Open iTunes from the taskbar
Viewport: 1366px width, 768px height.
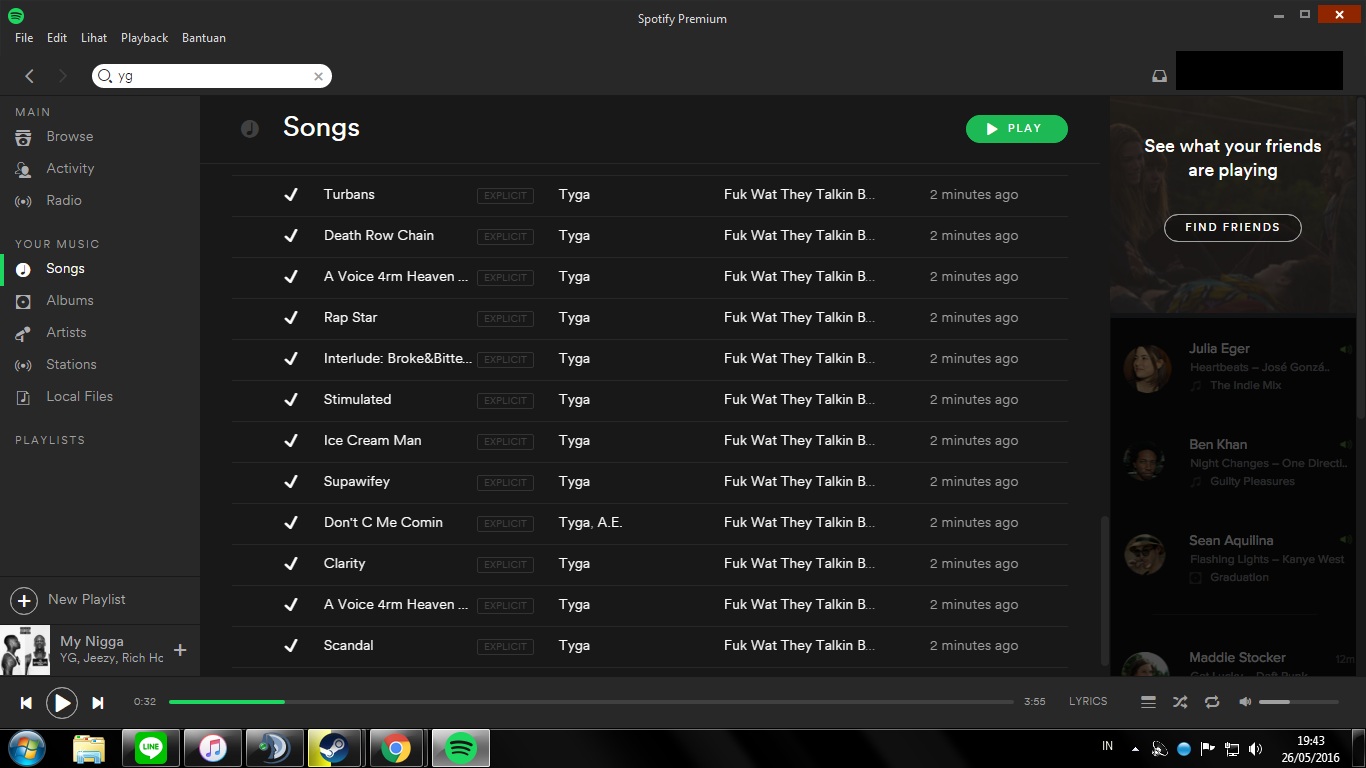pos(212,748)
